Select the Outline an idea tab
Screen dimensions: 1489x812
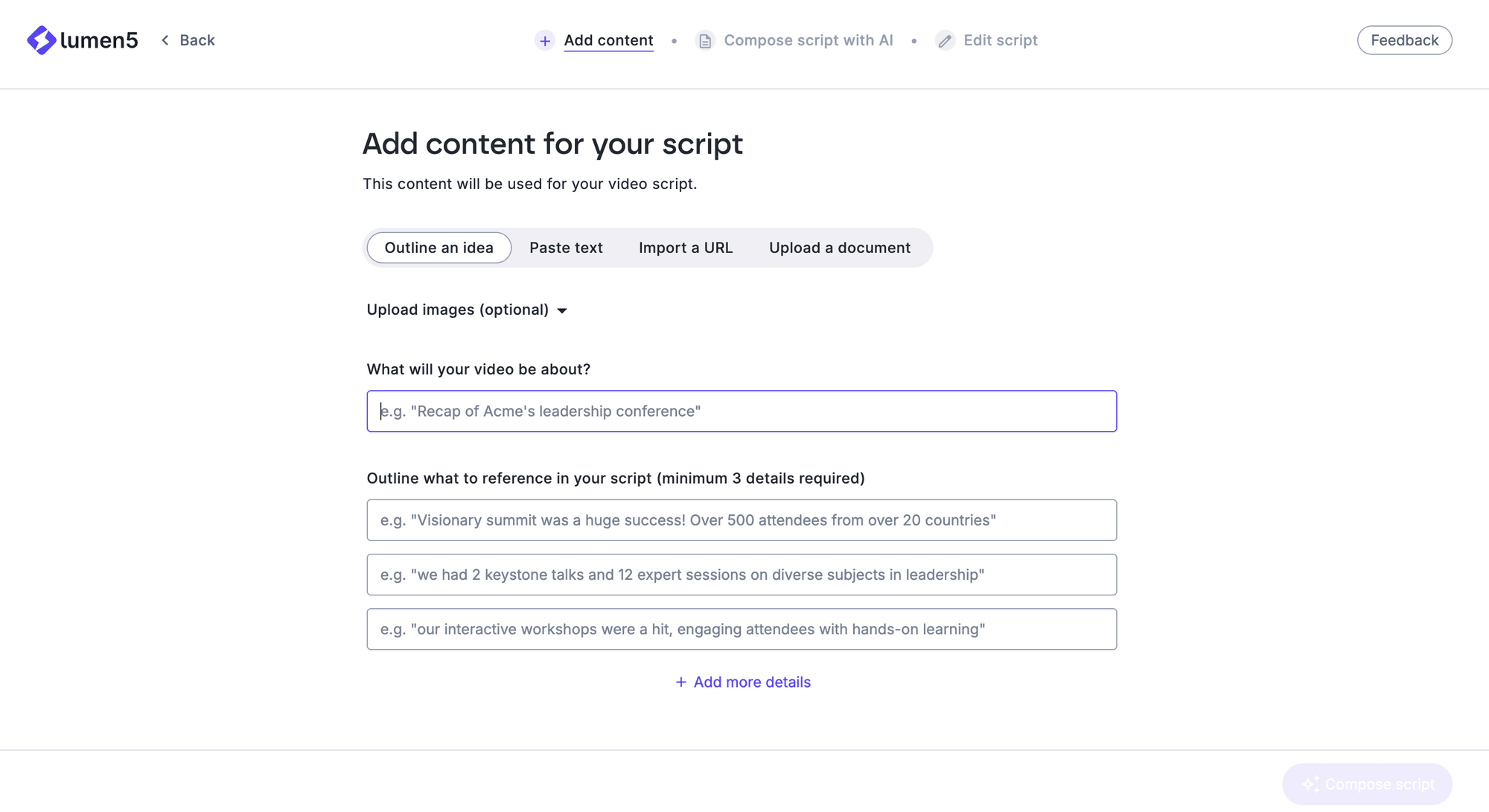tap(439, 247)
